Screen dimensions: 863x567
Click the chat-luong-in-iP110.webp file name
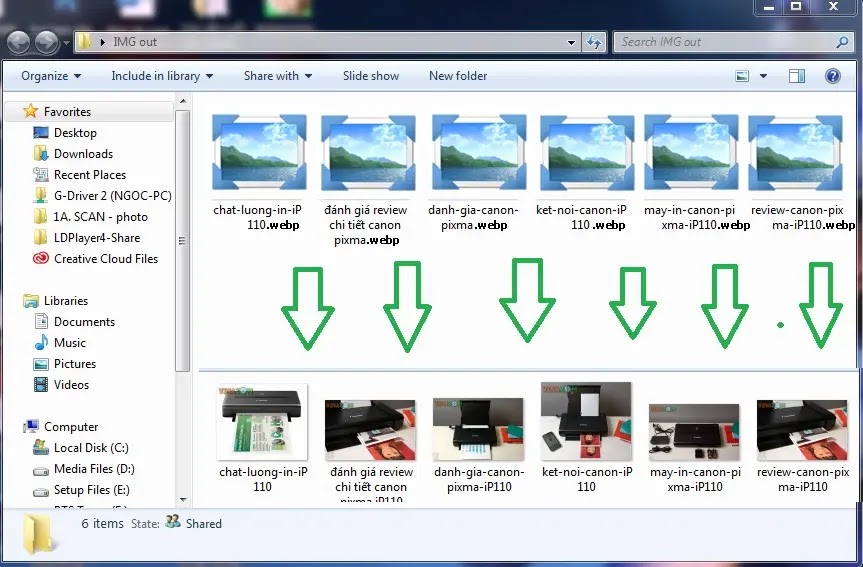point(258,217)
